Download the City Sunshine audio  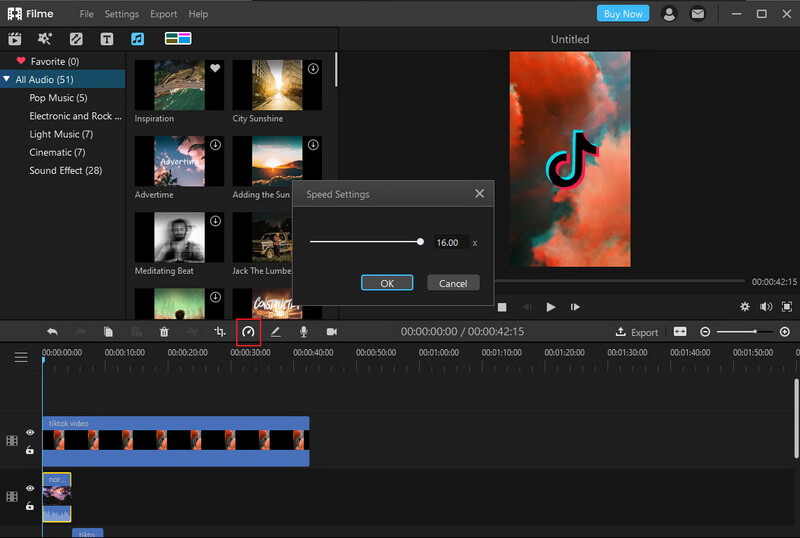click(x=313, y=68)
